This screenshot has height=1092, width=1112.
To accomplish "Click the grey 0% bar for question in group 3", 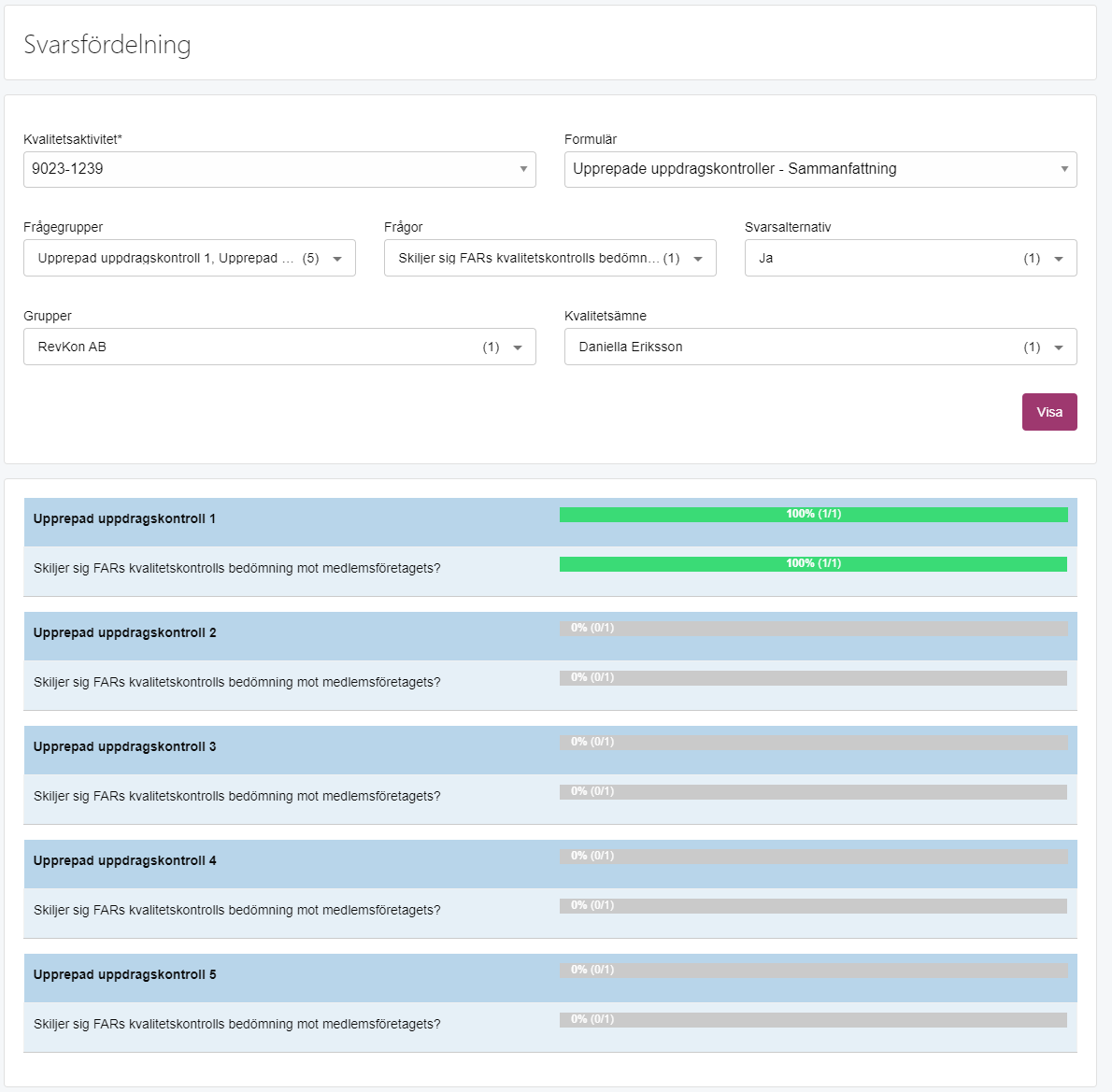I will (x=813, y=793).
